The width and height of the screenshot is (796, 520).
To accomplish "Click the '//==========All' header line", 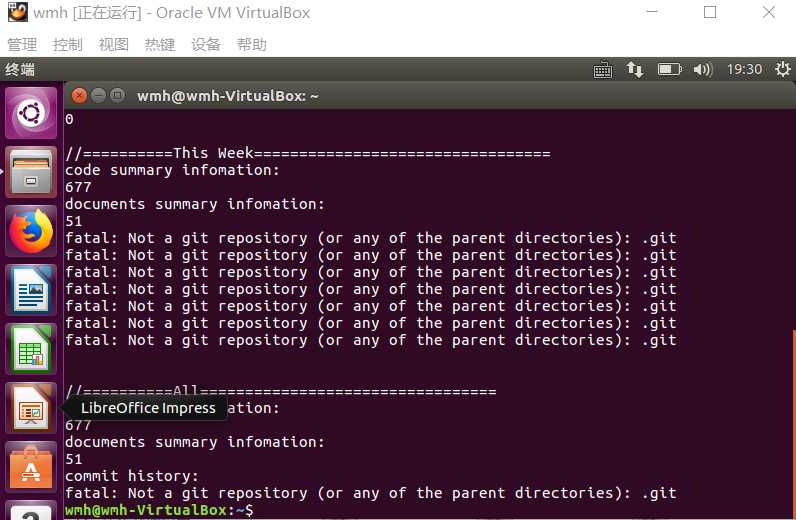I will click(x=280, y=392).
